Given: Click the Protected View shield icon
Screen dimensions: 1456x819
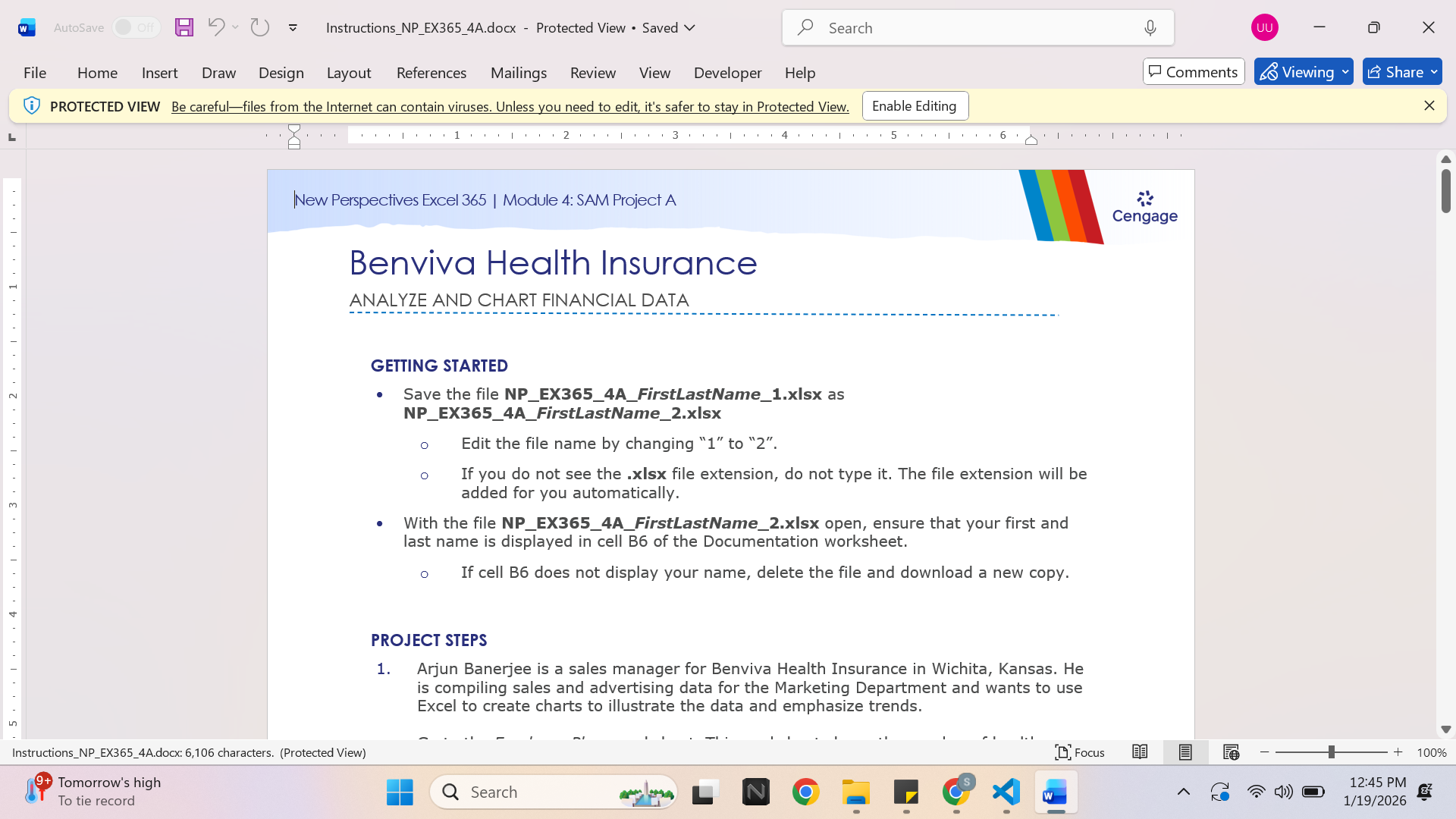Looking at the screenshot, I should click(32, 106).
